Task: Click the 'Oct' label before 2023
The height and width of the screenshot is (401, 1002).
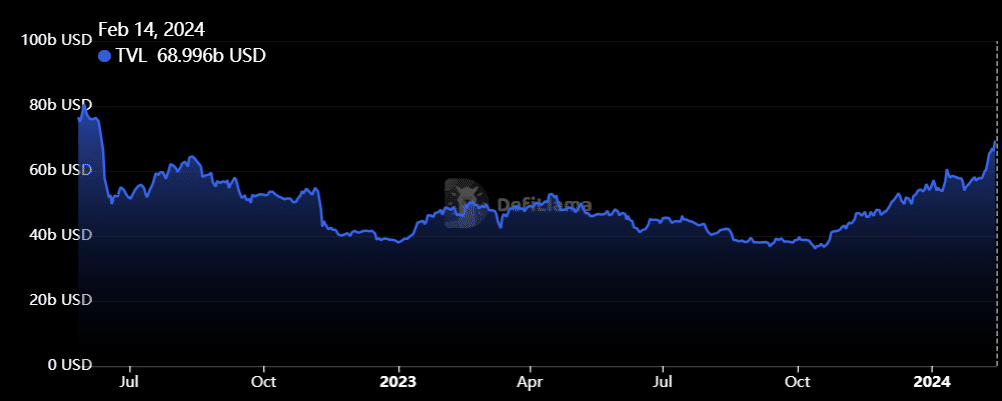Action: pyautogui.click(x=263, y=382)
